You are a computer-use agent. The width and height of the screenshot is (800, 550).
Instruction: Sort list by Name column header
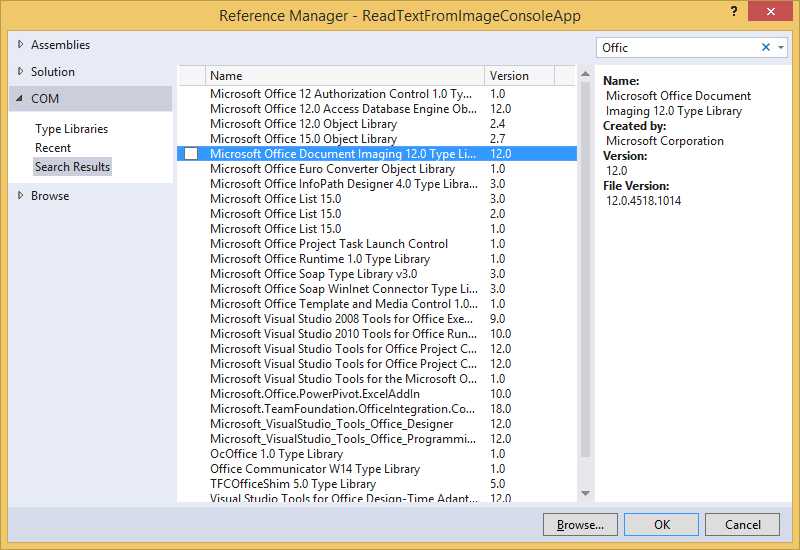[345, 76]
